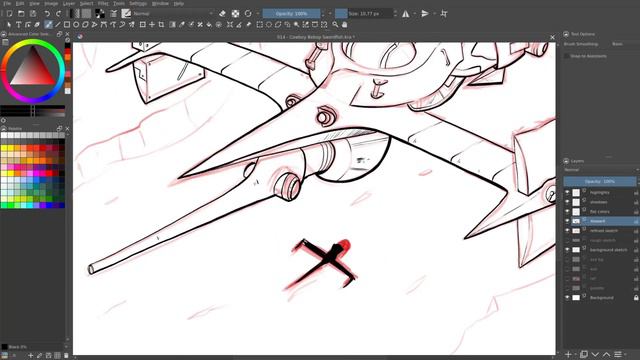640x360 pixels.
Task: Select the Polygon tool
Action: click(x=85, y=24)
